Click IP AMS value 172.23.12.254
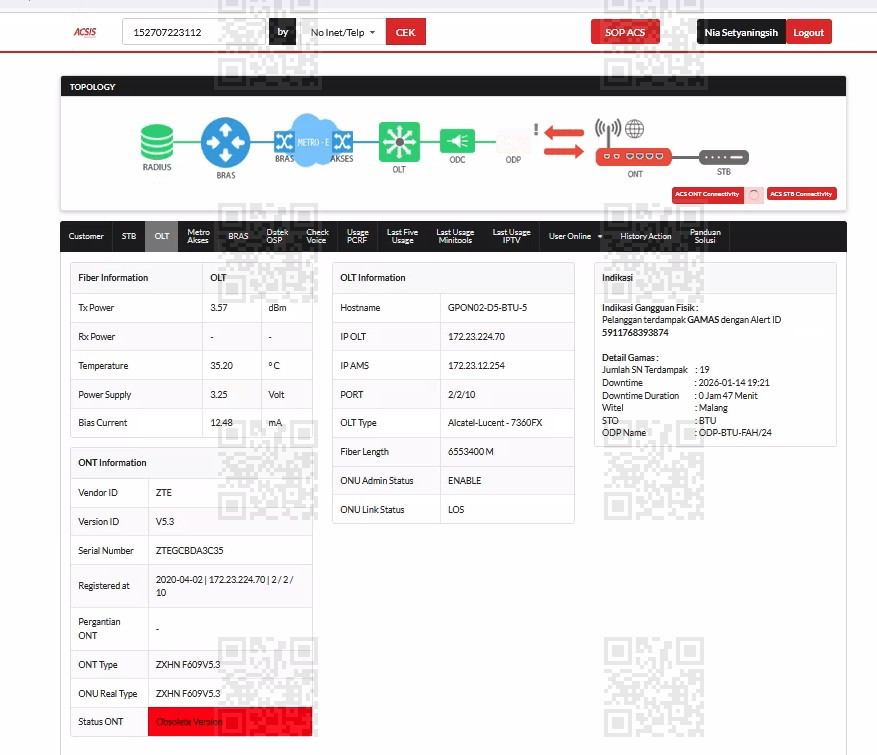This screenshot has width=877, height=755. (476, 366)
